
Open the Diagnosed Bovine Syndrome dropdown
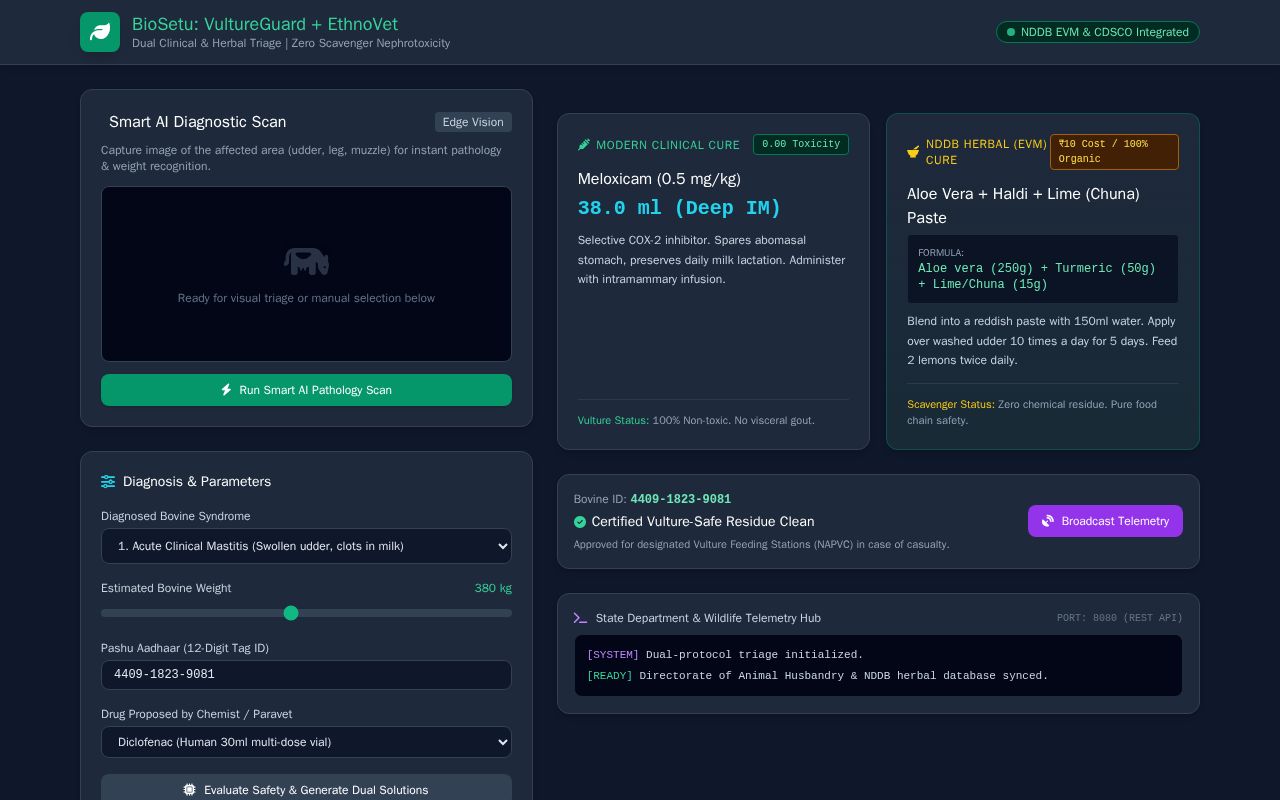306,546
